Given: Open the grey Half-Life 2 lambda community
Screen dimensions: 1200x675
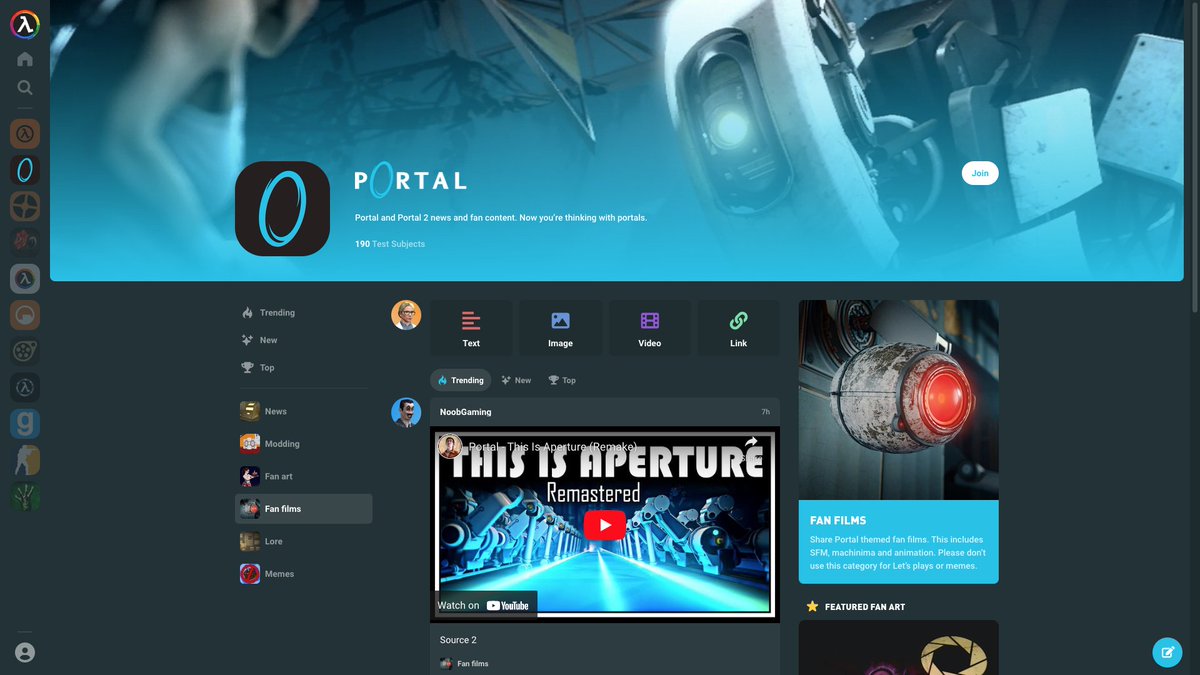Looking at the screenshot, I should coord(25,278).
